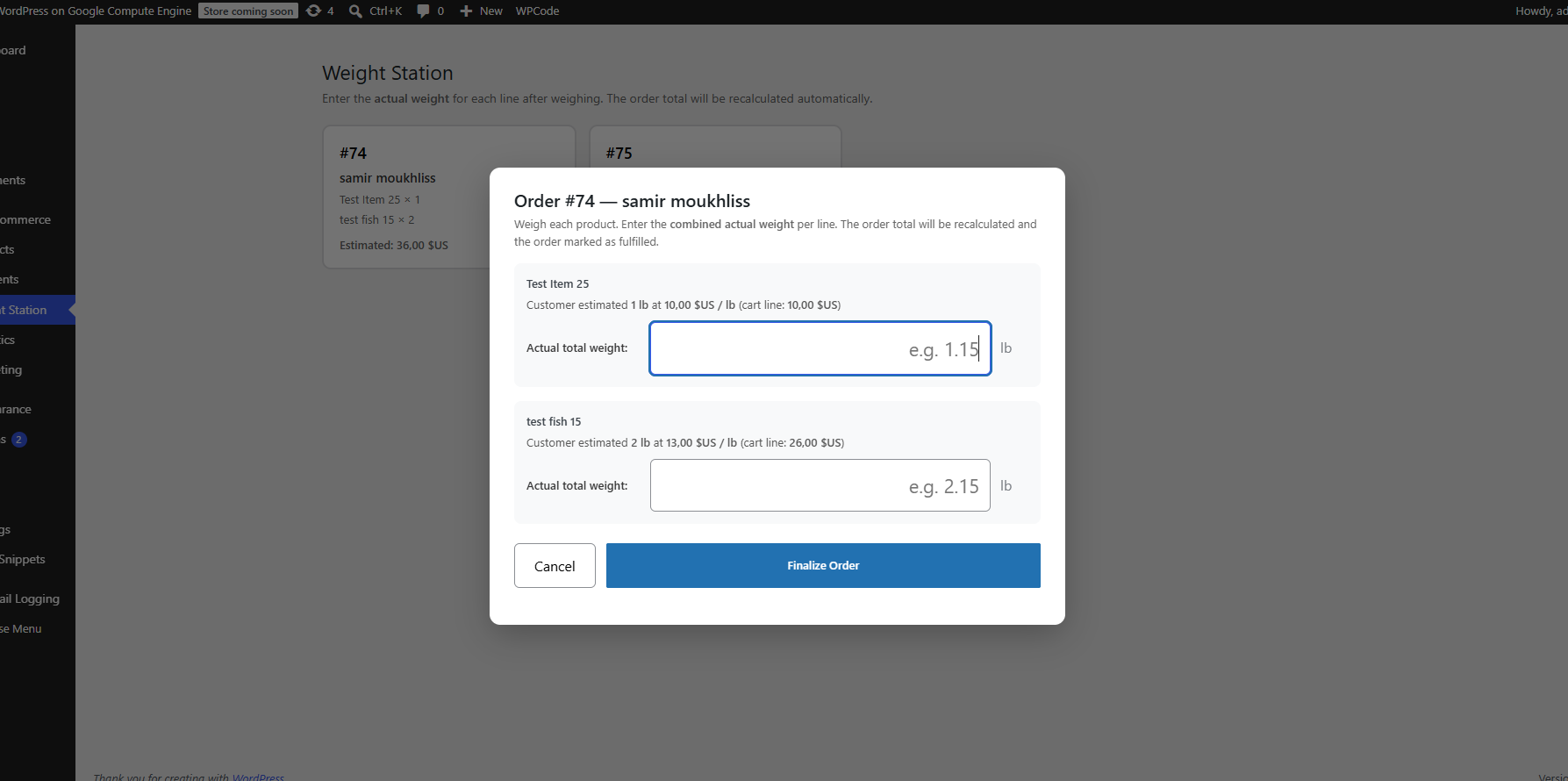The image size is (1568, 781).
Task: Click the #74 order card number
Action: (353, 153)
